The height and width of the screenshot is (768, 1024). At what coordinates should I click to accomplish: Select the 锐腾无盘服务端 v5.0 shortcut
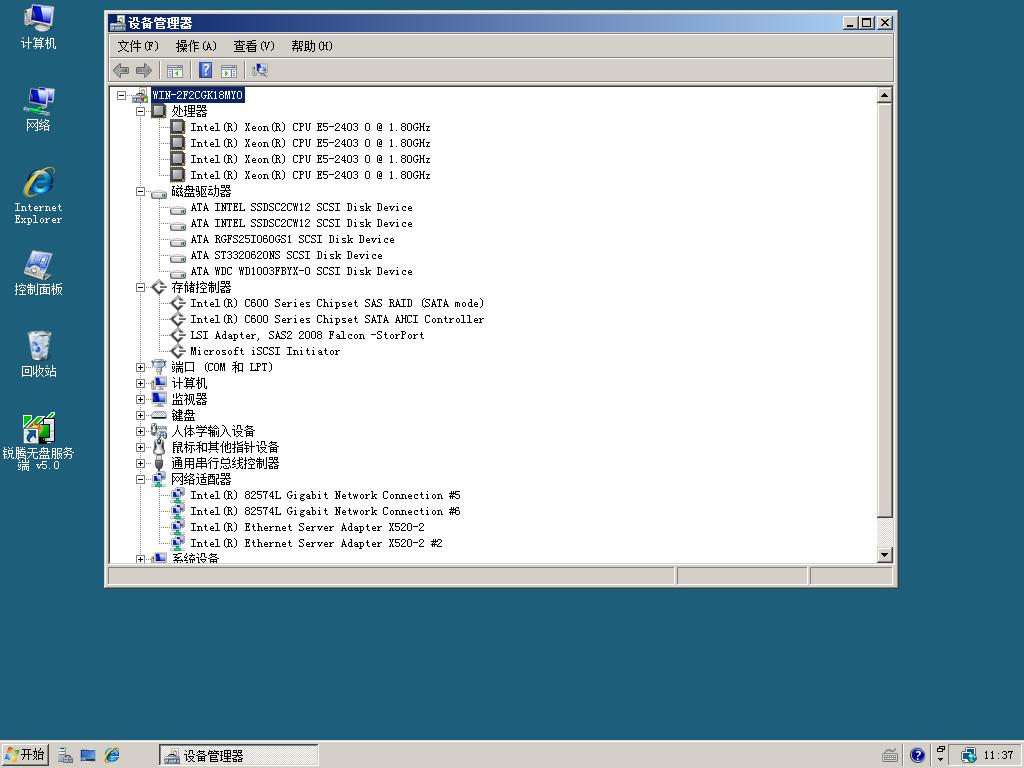[x=39, y=441]
